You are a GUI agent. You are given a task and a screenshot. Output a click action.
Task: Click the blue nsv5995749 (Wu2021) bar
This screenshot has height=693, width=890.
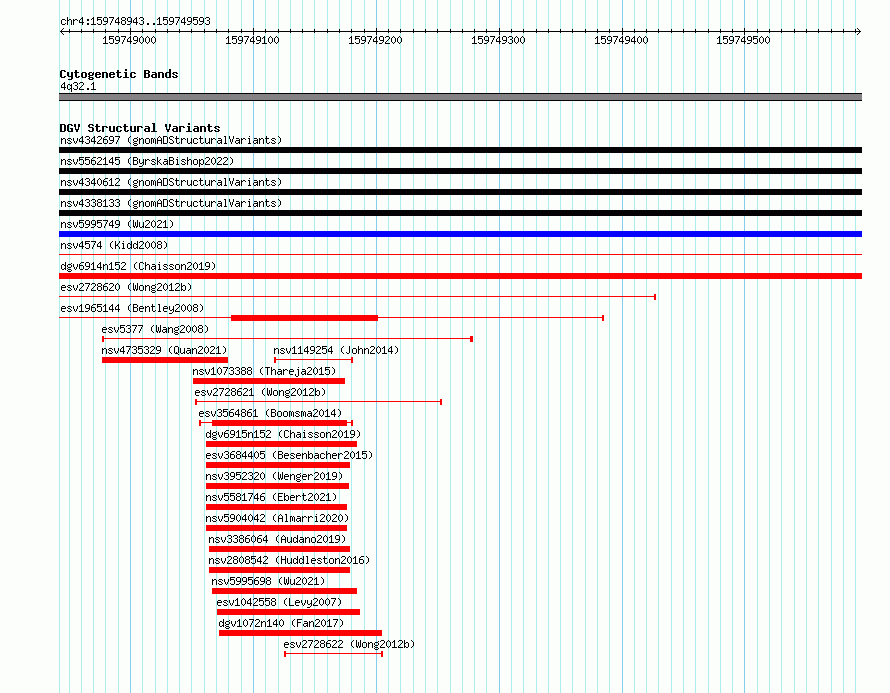tap(460, 234)
